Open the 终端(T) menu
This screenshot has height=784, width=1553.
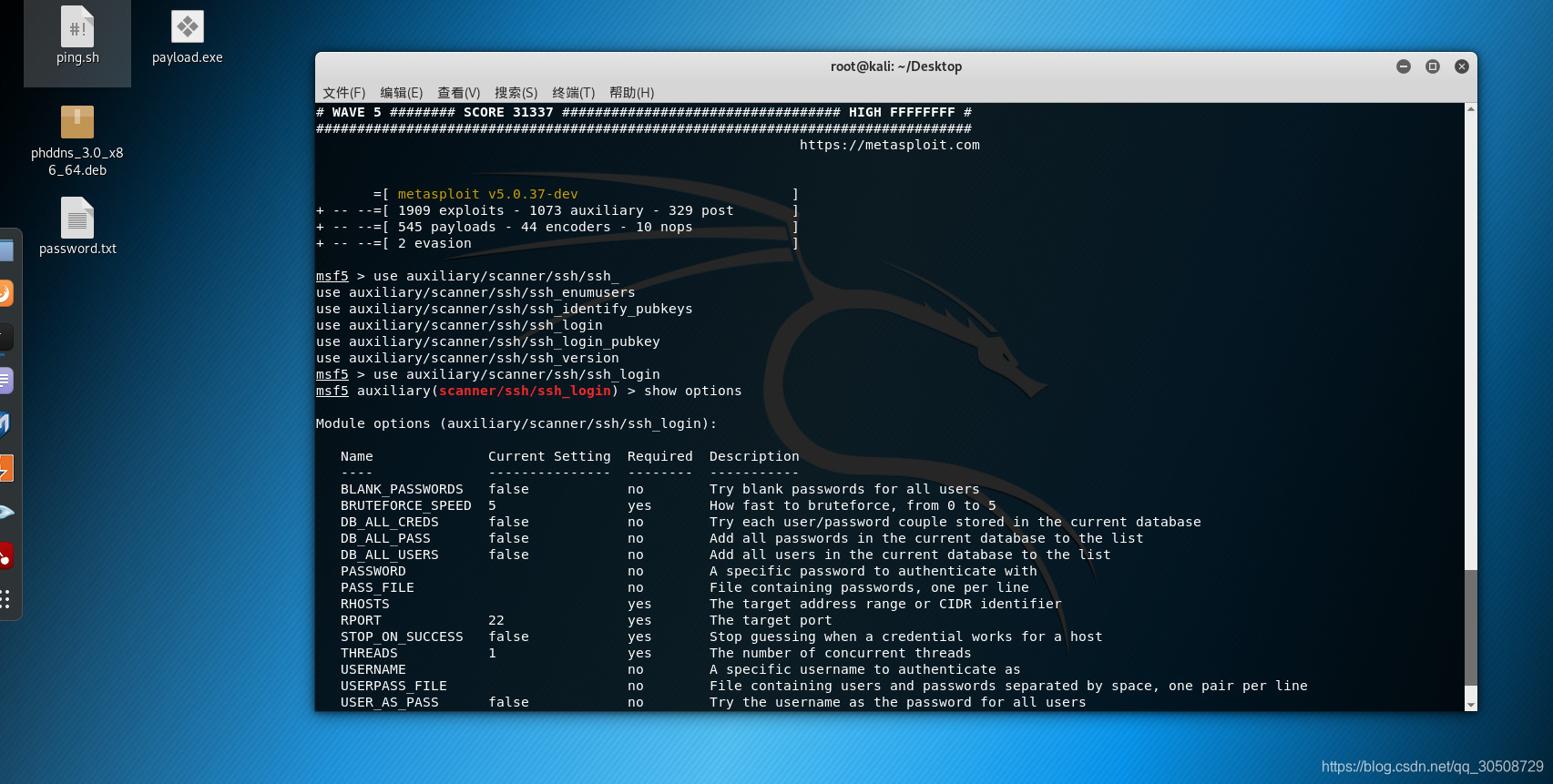(573, 93)
